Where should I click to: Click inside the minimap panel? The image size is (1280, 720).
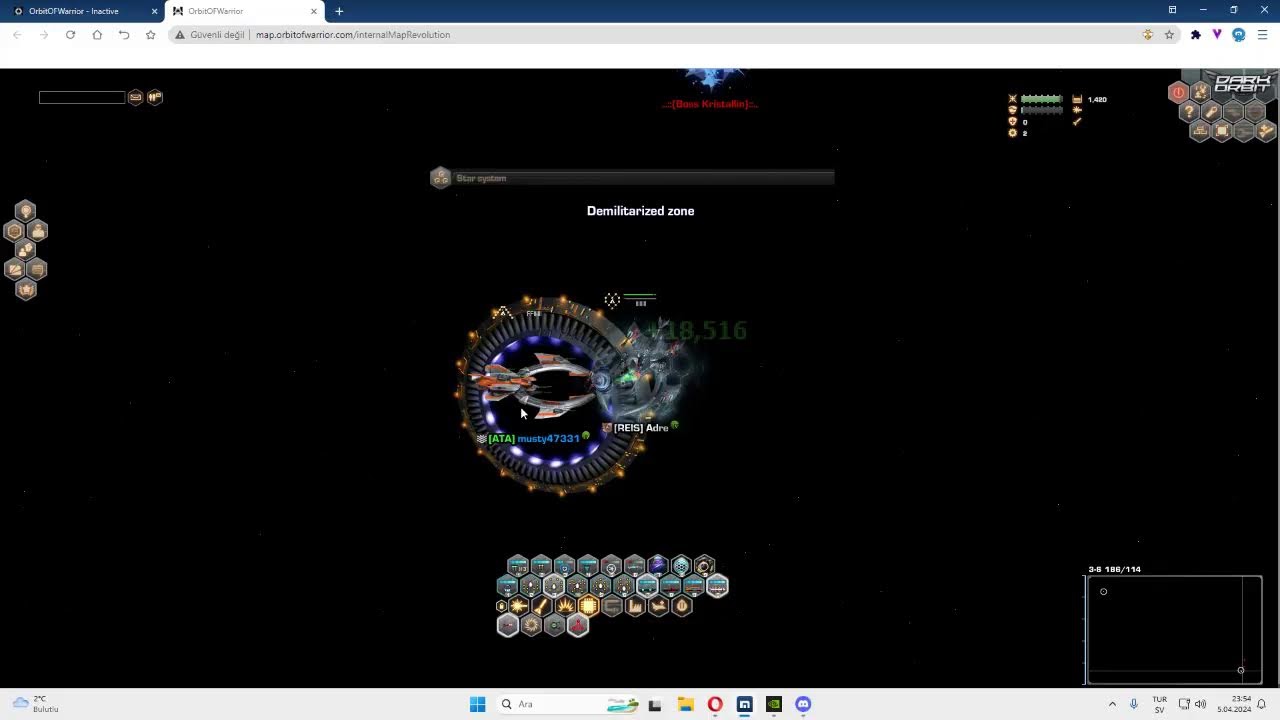(x=1173, y=630)
